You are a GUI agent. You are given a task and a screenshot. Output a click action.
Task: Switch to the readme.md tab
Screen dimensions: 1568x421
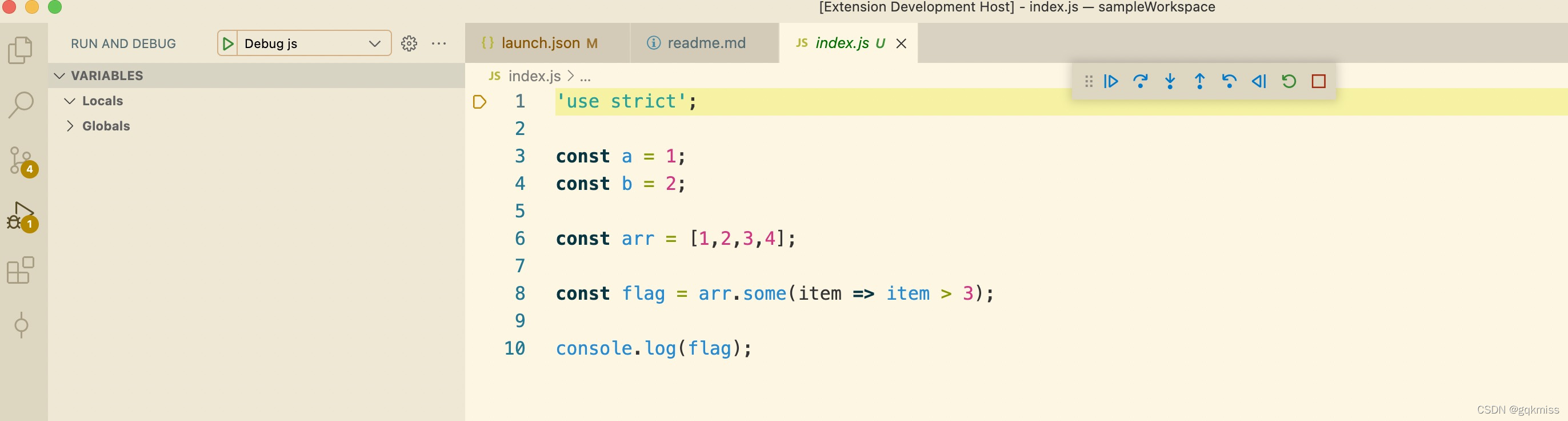(x=704, y=43)
